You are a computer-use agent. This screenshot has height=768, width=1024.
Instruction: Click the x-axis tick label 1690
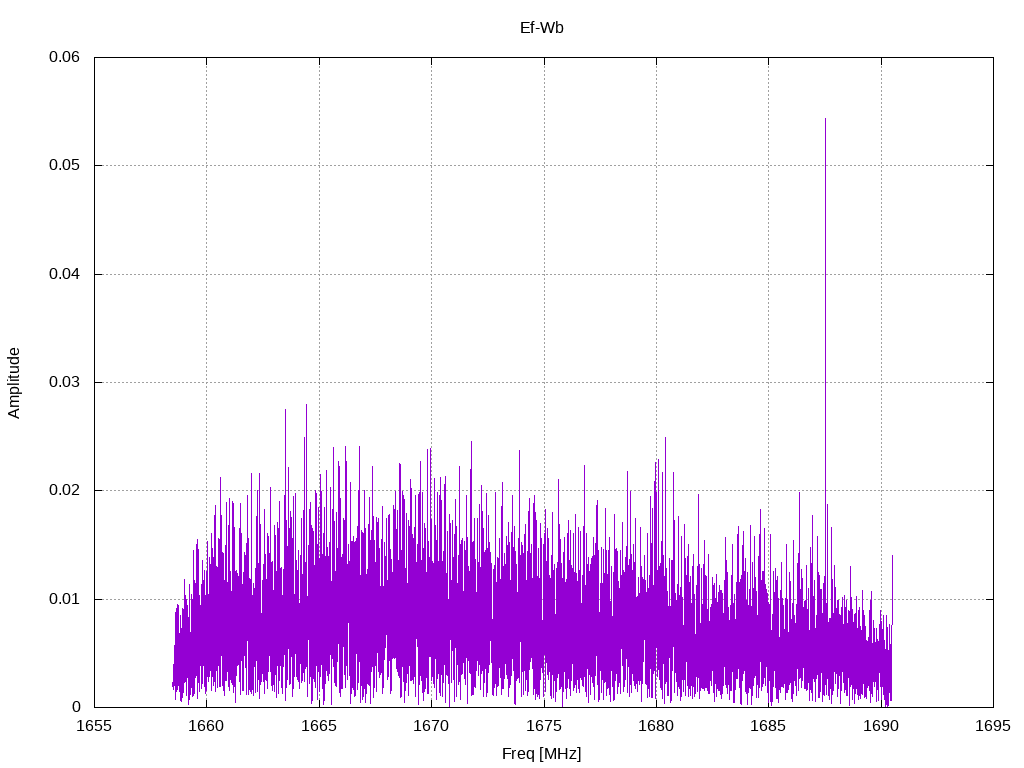(881, 726)
